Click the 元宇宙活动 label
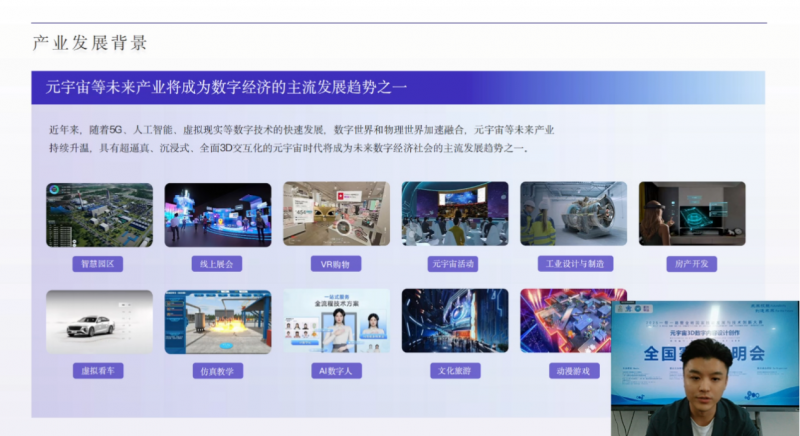This screenshot has height=436, width=800. pyautogui.click(x=454, y=264)
